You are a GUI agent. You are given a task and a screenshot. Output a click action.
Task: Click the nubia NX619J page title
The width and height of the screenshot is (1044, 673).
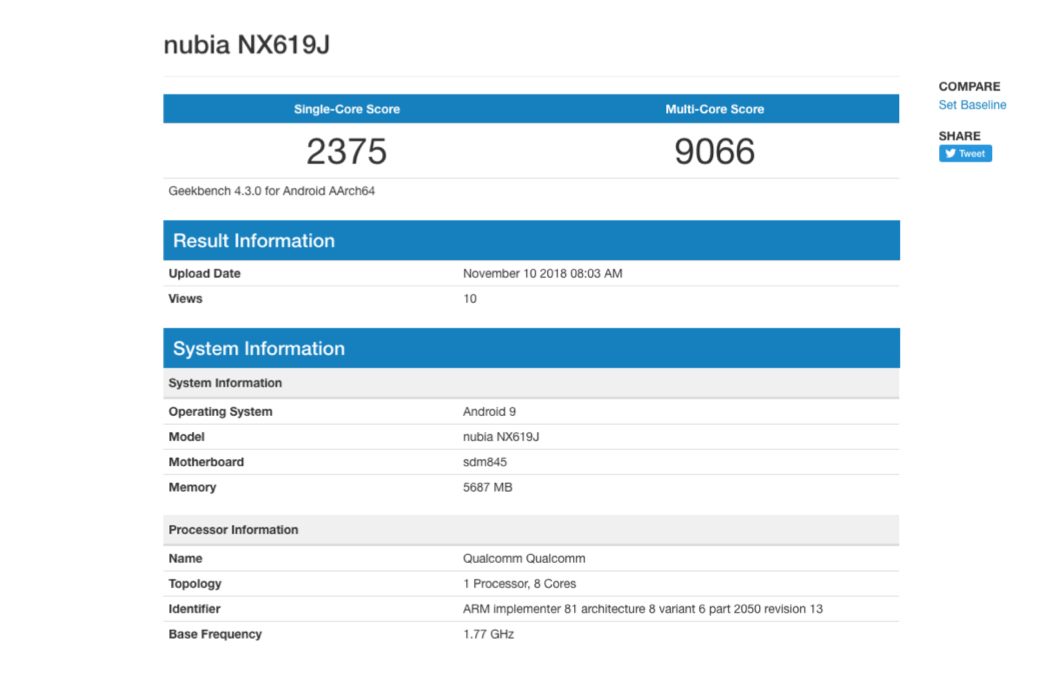coord(246,45)
